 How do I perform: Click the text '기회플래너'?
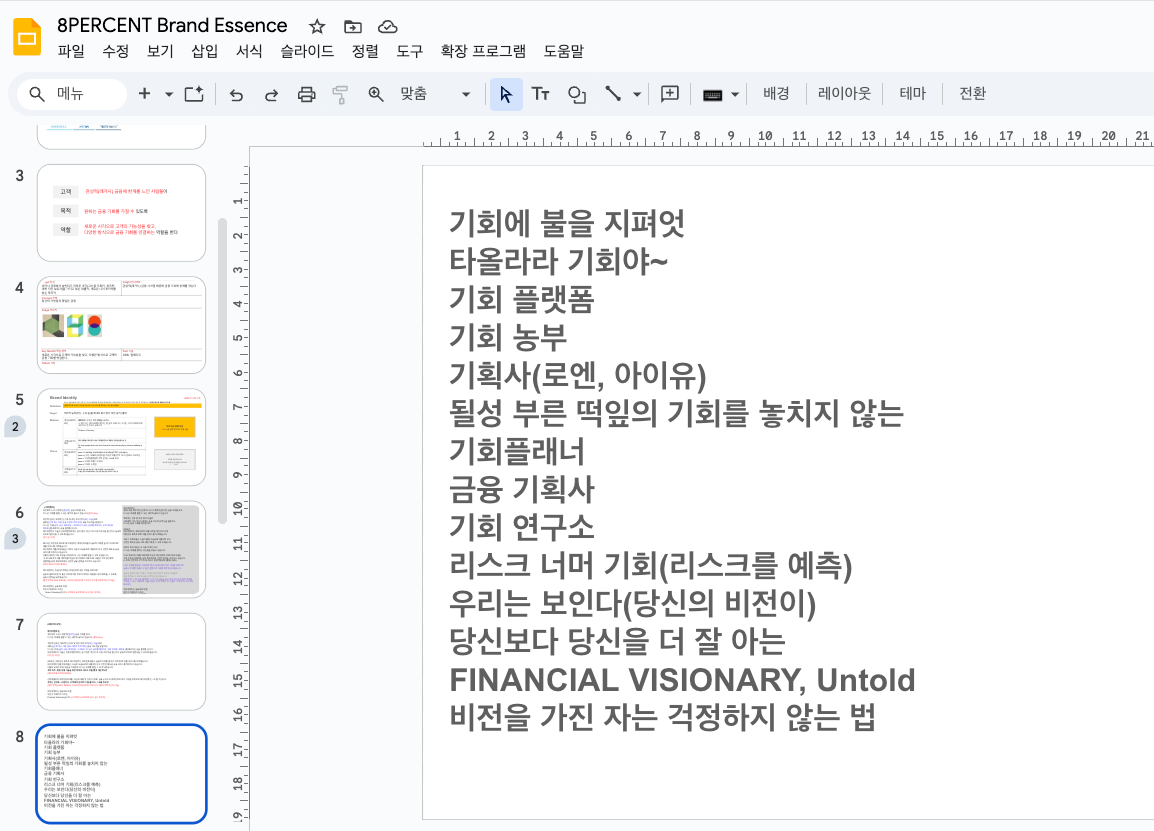(x=517, y=451)
